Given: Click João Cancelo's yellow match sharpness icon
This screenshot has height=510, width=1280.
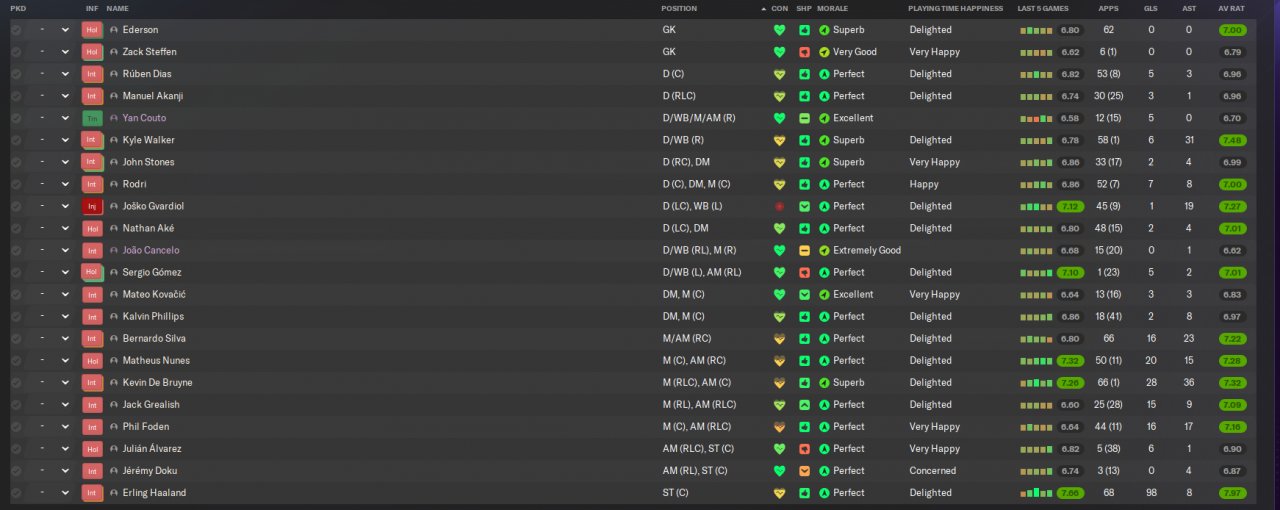Looking at the screenshot, I should (805, 250).
